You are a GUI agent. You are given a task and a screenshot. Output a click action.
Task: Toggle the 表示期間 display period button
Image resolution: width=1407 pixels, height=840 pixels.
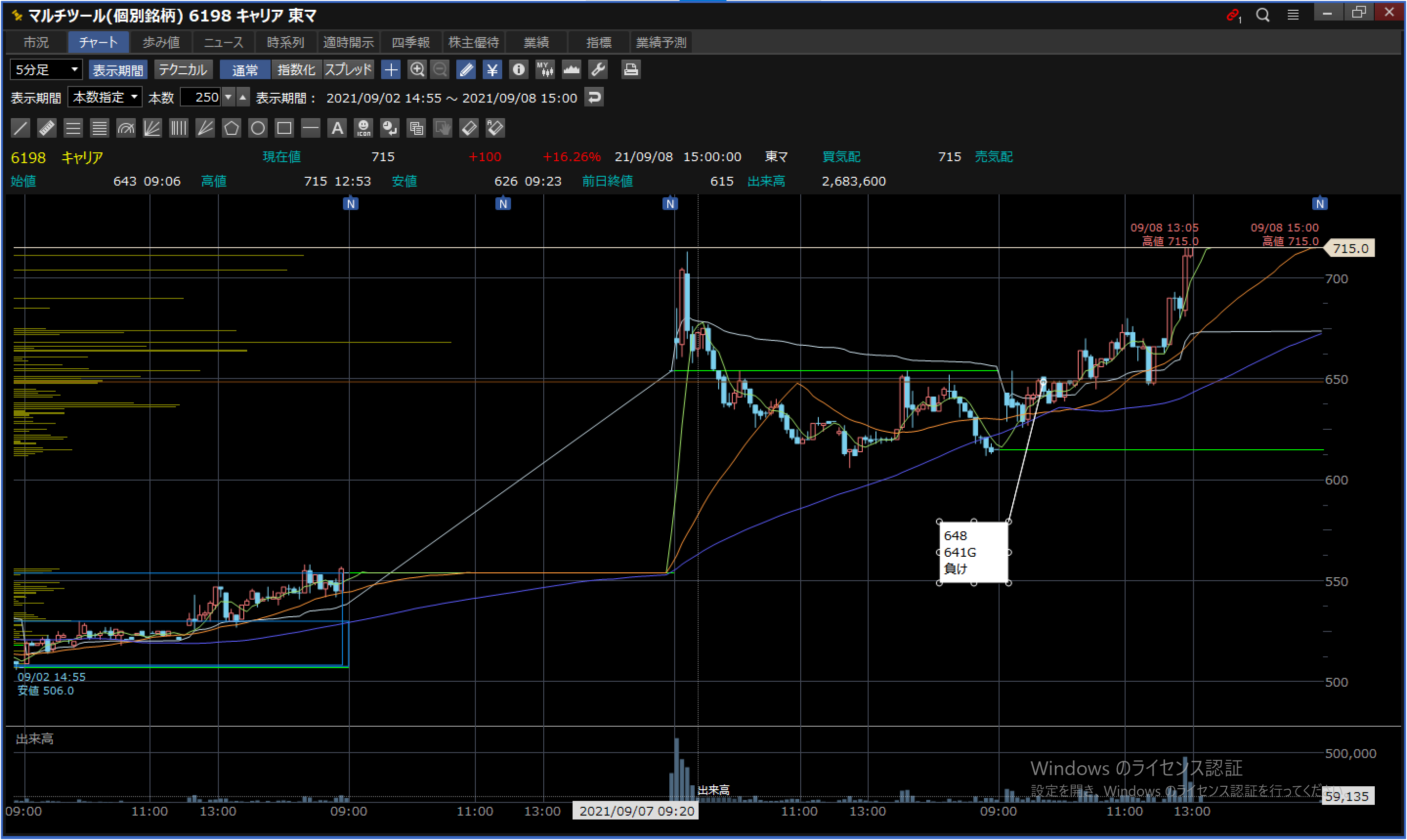coord(118,70)
